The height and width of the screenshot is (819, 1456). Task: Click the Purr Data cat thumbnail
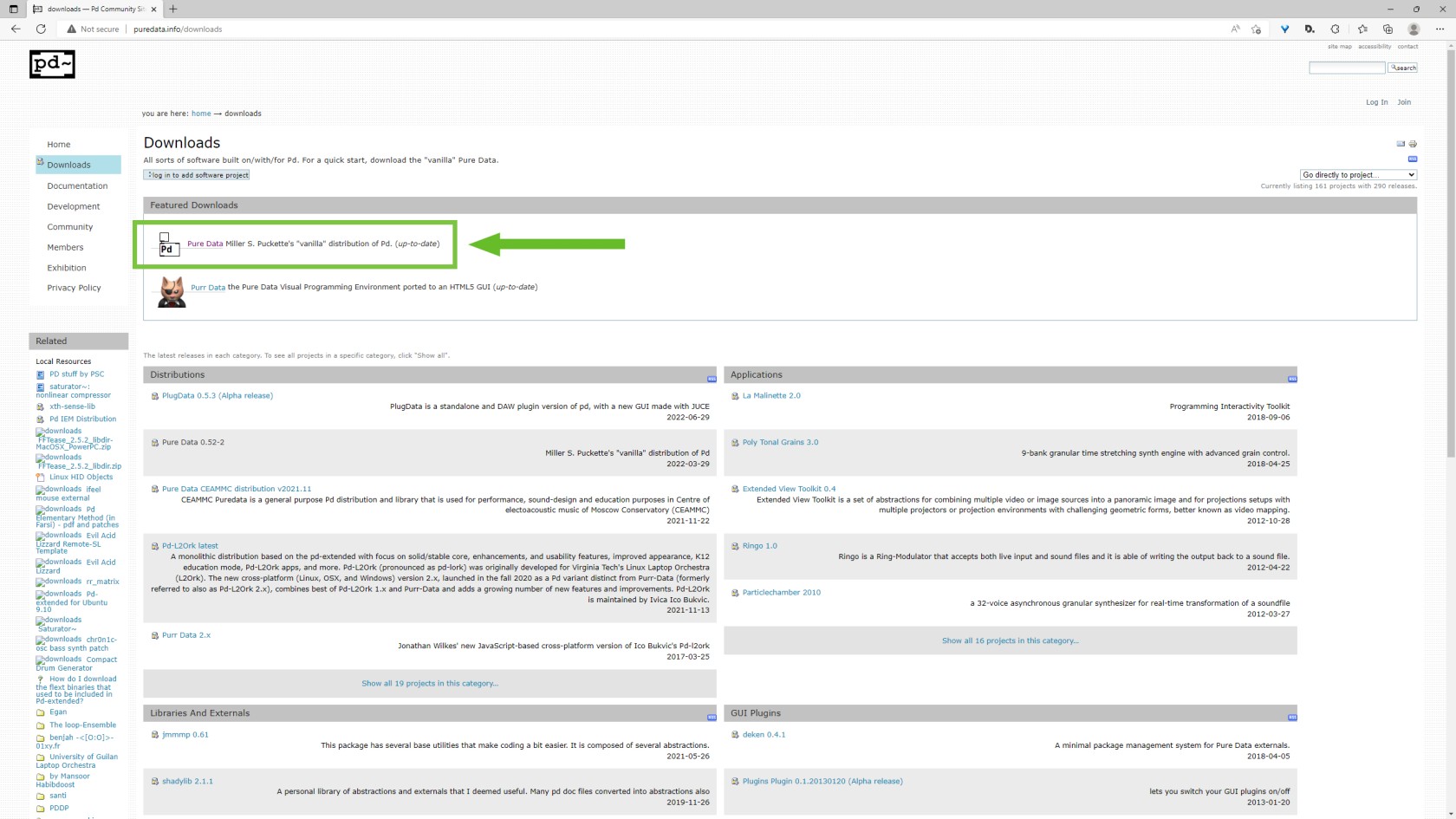coord(172,291)
